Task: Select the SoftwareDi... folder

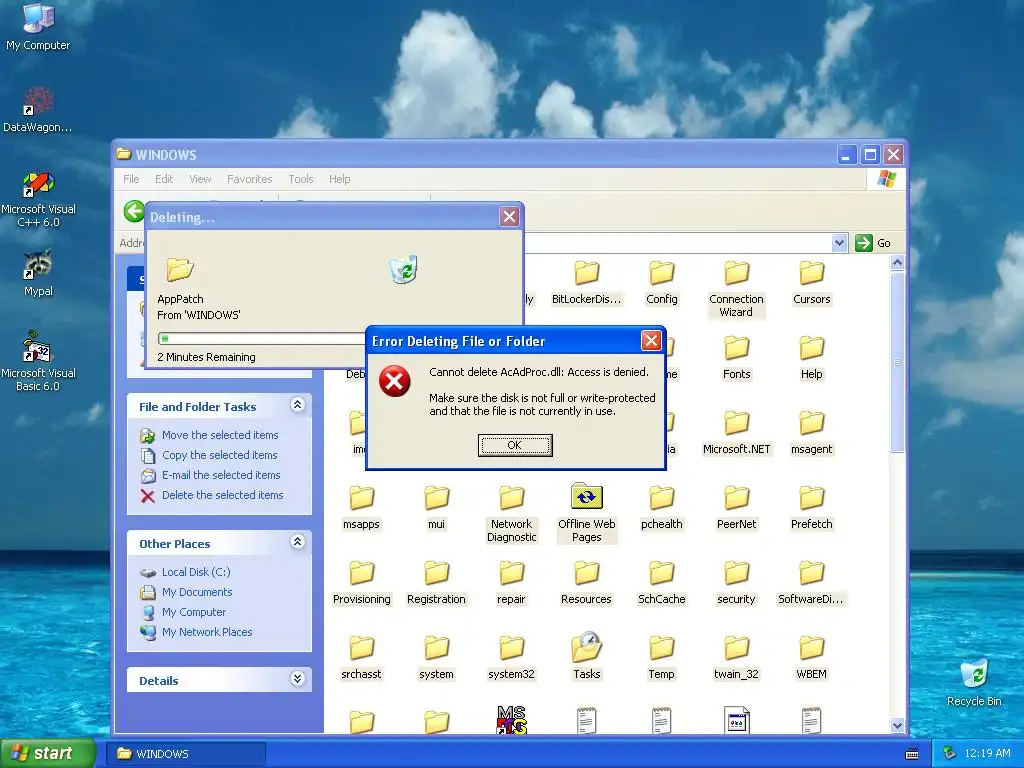Action: tap(810, 583)
